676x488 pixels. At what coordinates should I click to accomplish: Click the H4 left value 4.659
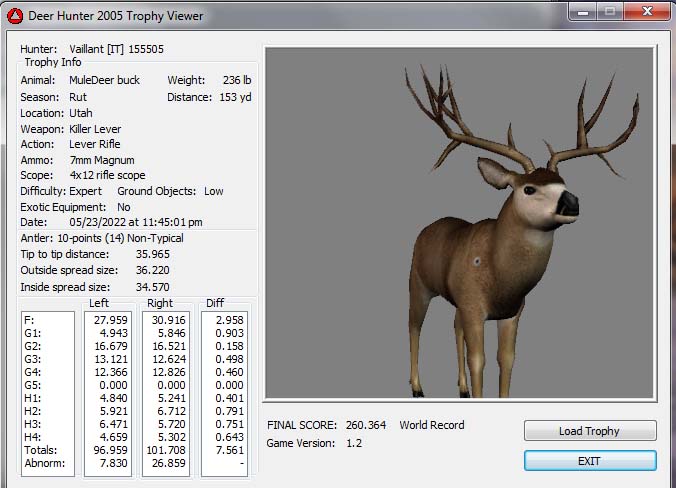point(114,437)
